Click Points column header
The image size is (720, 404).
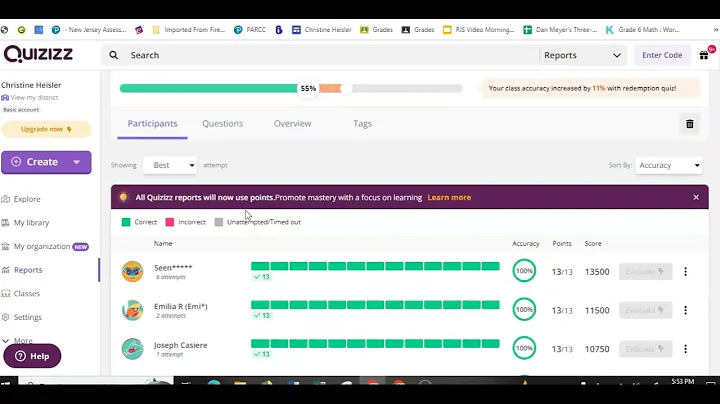tap(562, 244)
